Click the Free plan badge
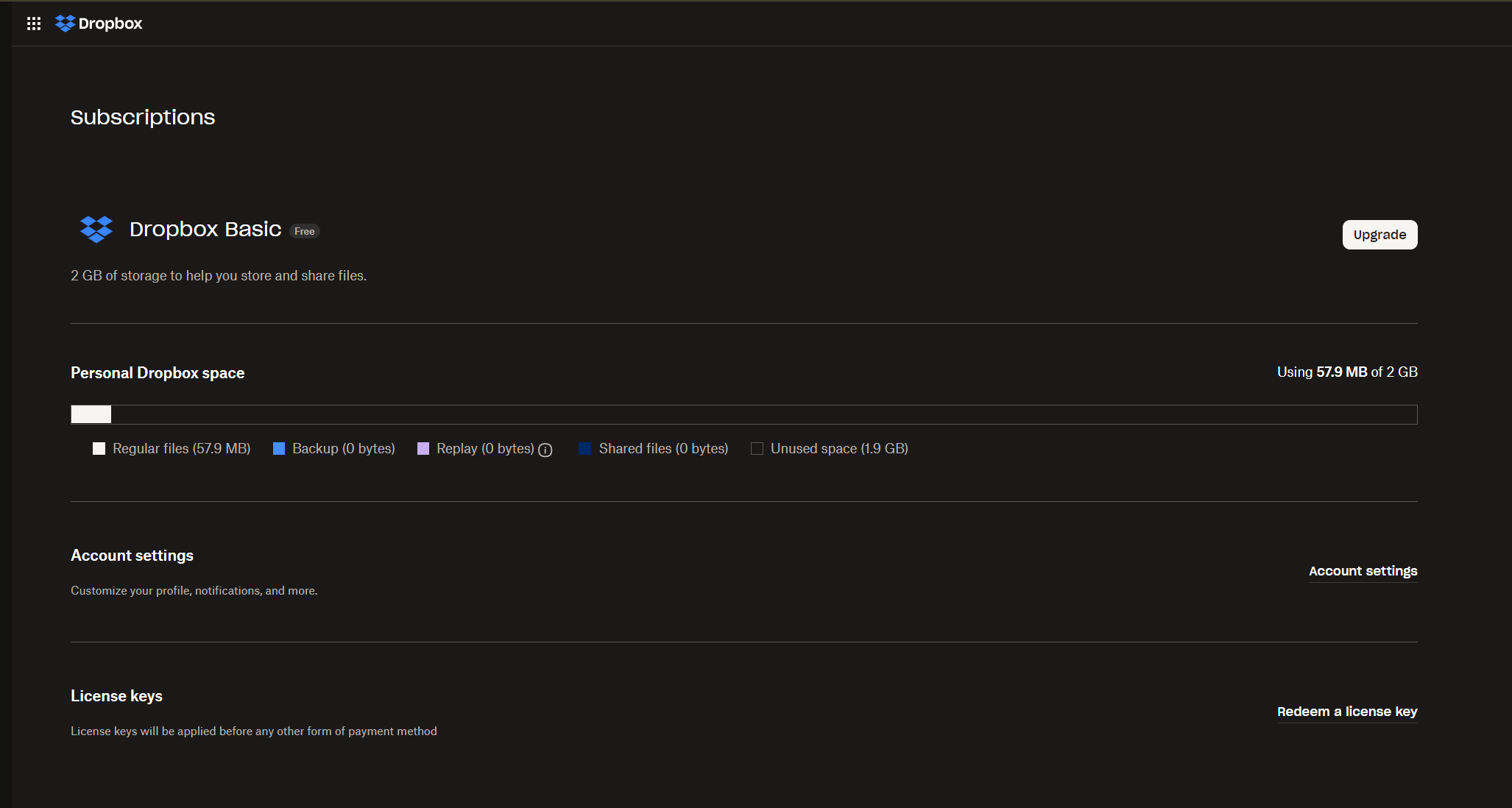 coord(305,231)
